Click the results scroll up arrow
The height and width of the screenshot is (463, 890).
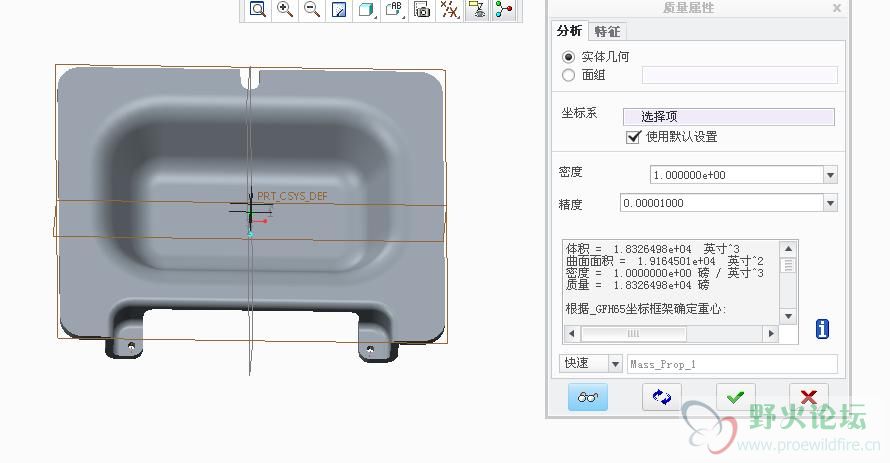point(788,249)
